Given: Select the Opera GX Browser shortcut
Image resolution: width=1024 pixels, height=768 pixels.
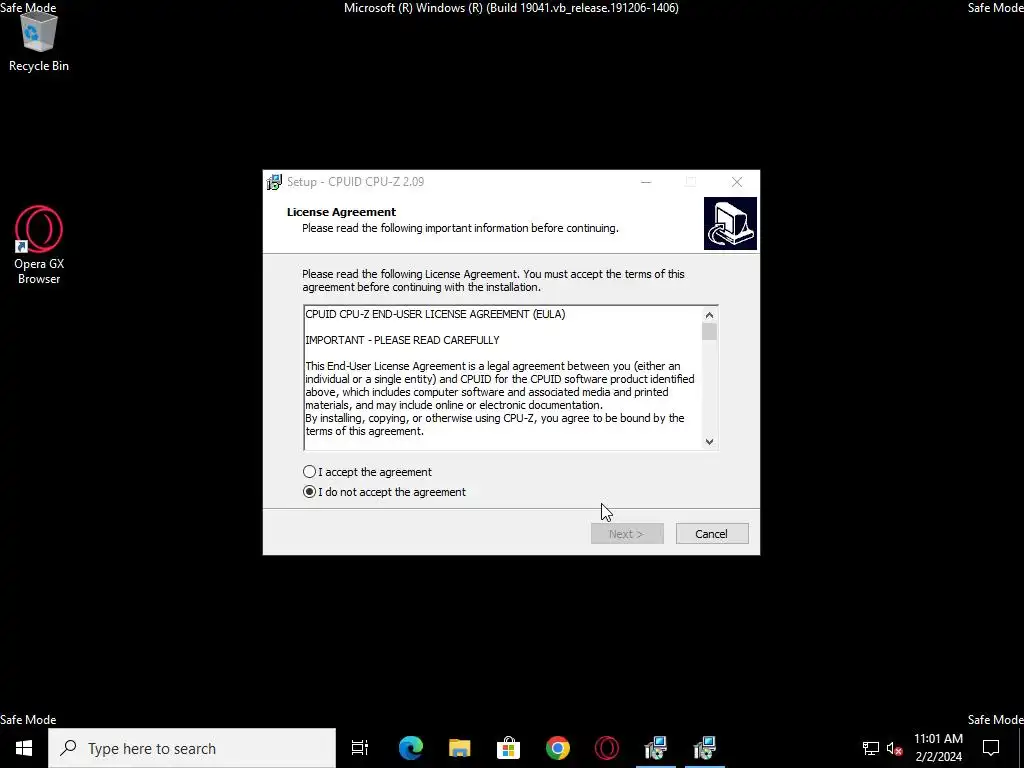Looking at the screenshot, I should (39, 246).
